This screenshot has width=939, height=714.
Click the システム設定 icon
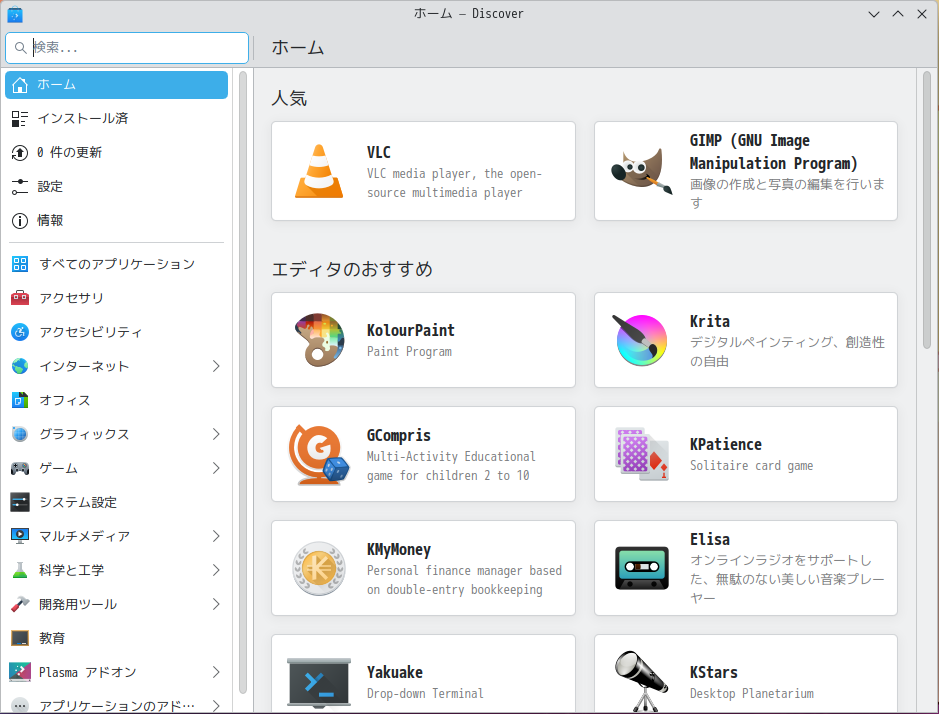tap(20, 502)
